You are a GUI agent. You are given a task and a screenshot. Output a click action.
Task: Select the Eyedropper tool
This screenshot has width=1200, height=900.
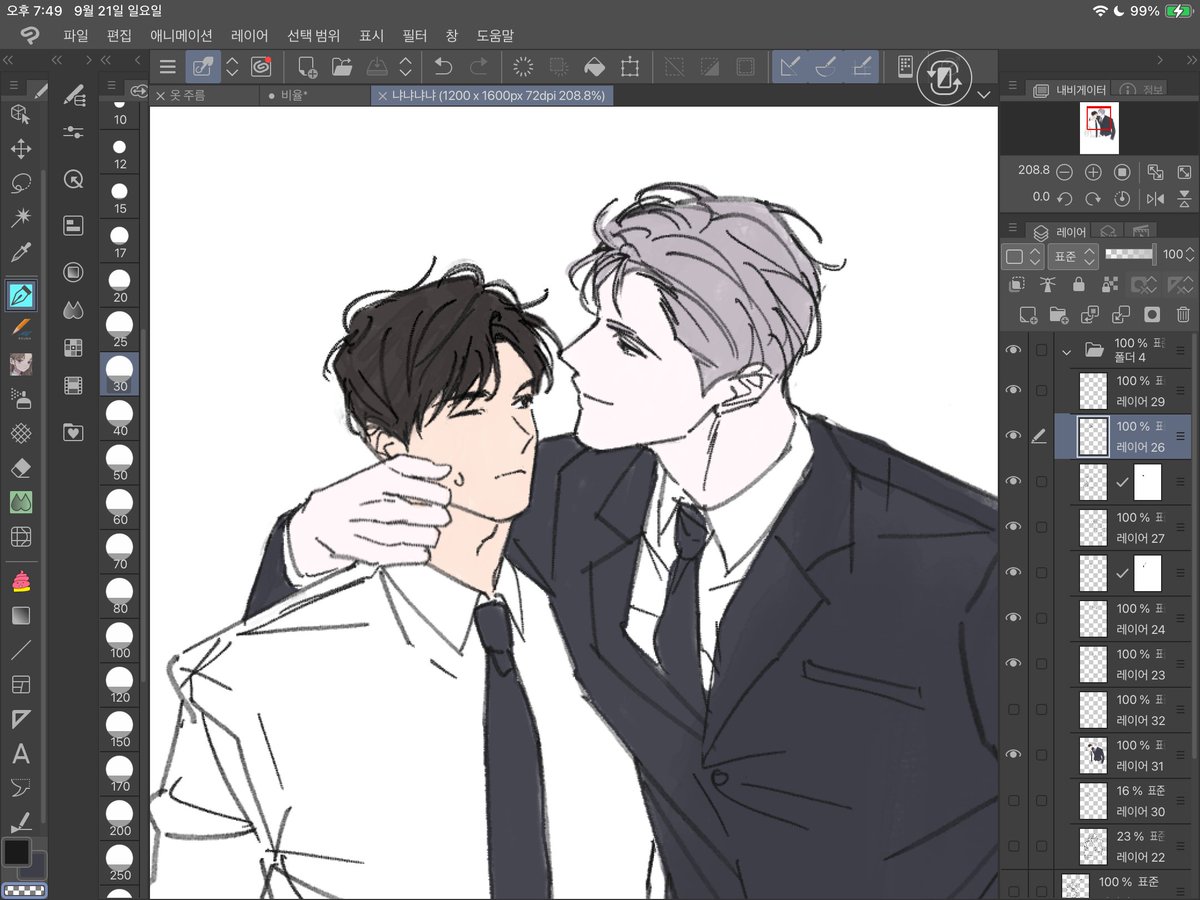tap(20, 251)
